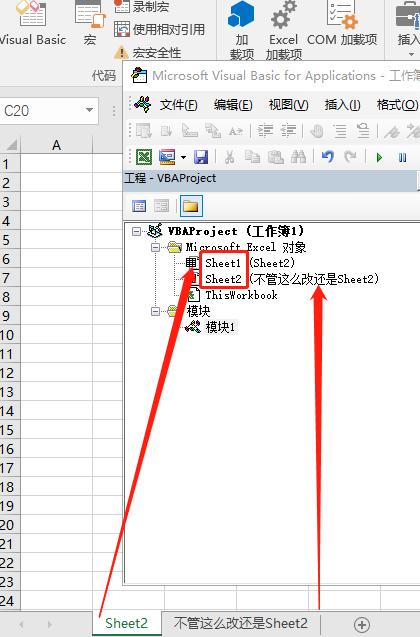Collapse the VBAProject (工作簿1) node
Viewport: 420px width, 637px height.
(x=136, y=232)
